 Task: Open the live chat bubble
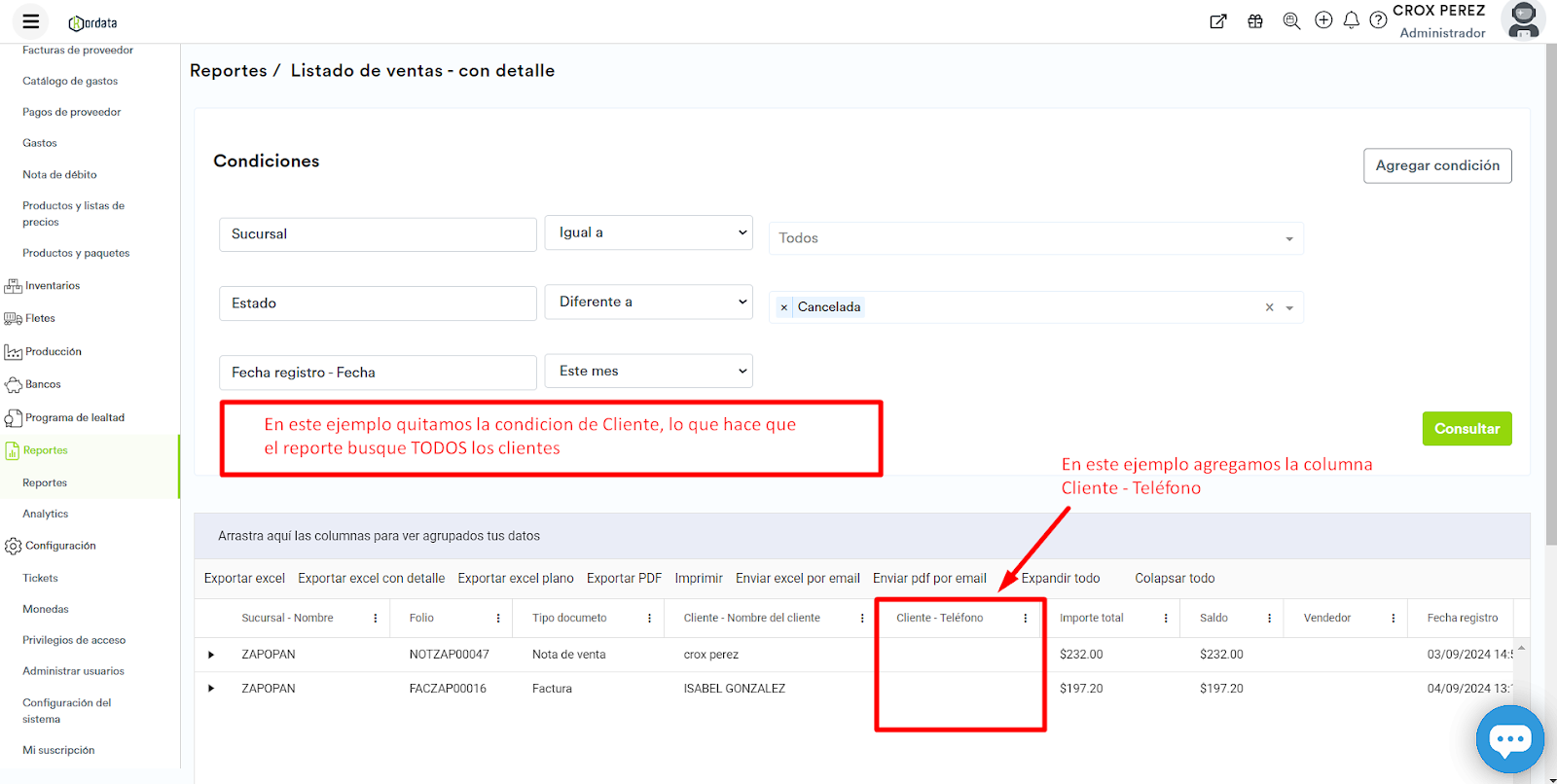tap(1509, 740)
